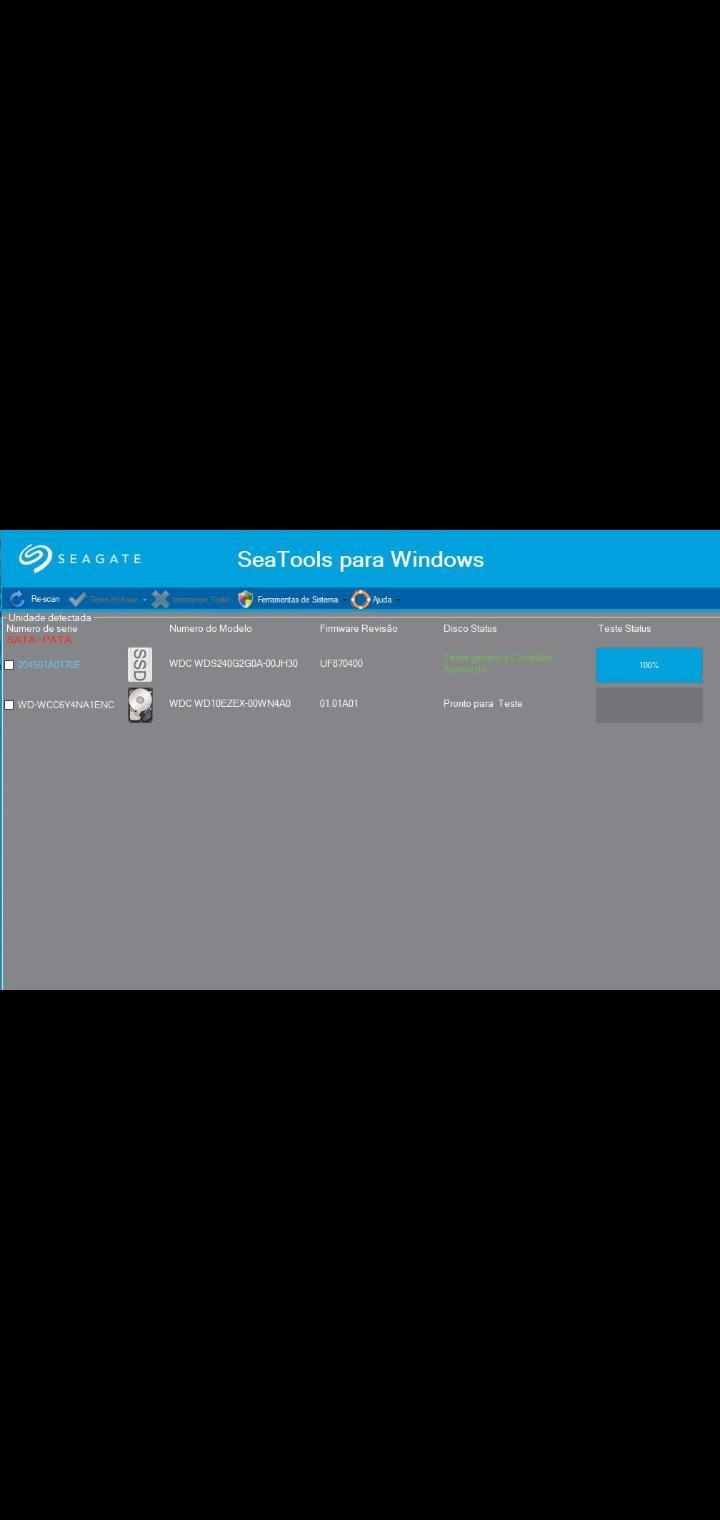Click model WDC WDS240G2G0A-00JH30
720x1520 pixels.
233,664
